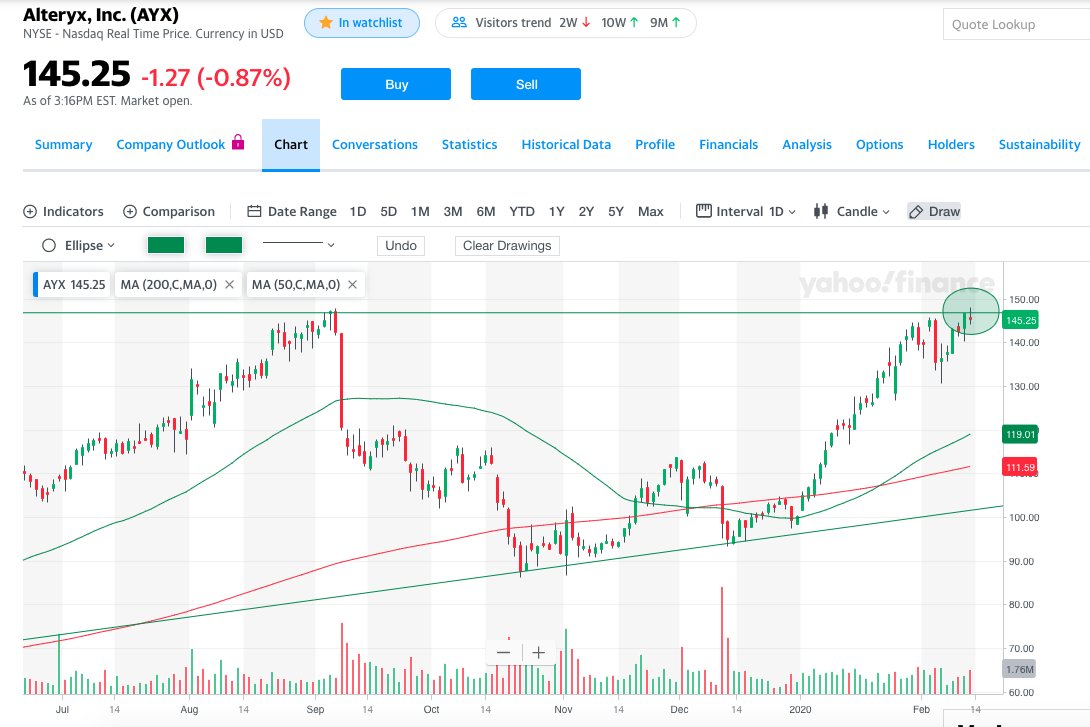The width and height of the screenshot is (1090, 727).
Task: Click the lock icon beside Company Outlook
Action: click(238, 142)
